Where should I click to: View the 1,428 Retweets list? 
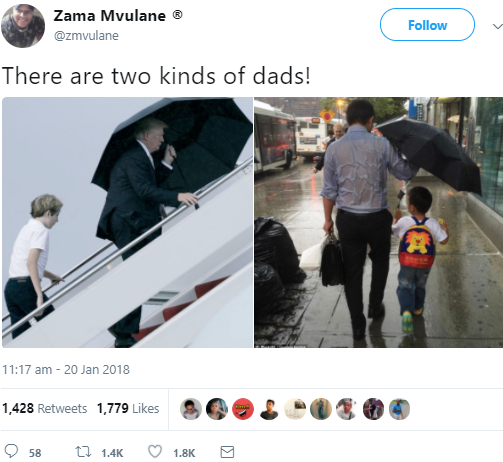click(x=44, y=408)
